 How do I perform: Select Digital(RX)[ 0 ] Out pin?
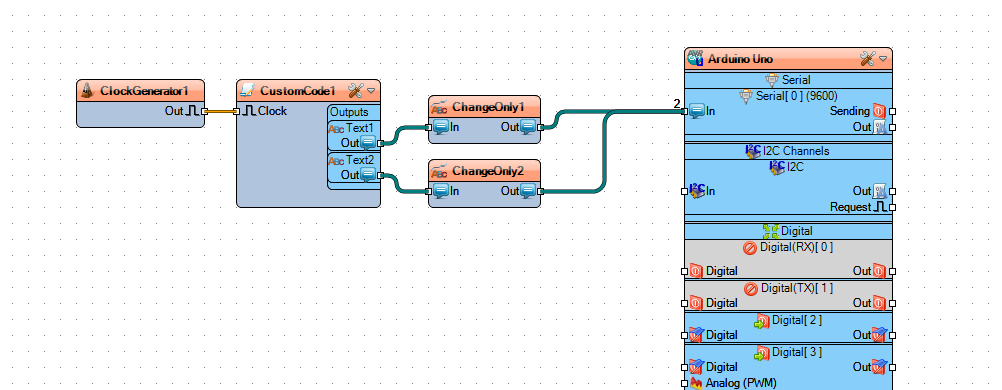pos(879,271)
